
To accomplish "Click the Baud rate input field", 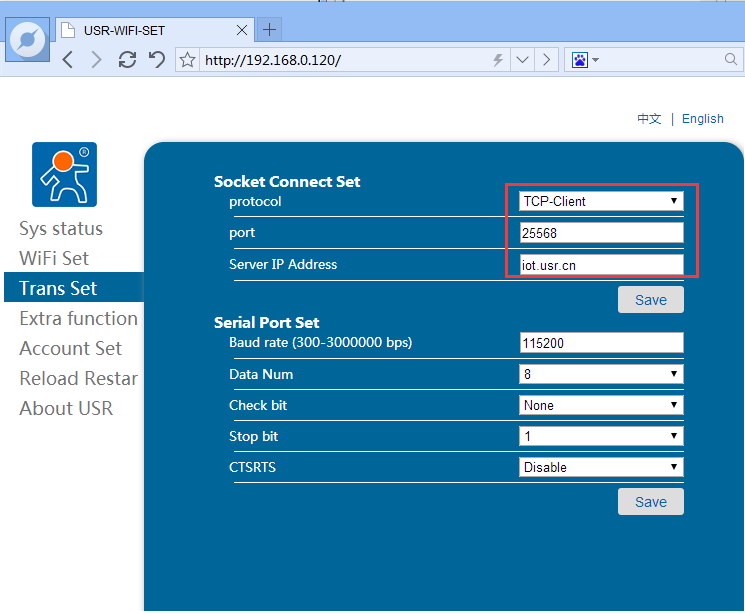I will click(601, 343).
